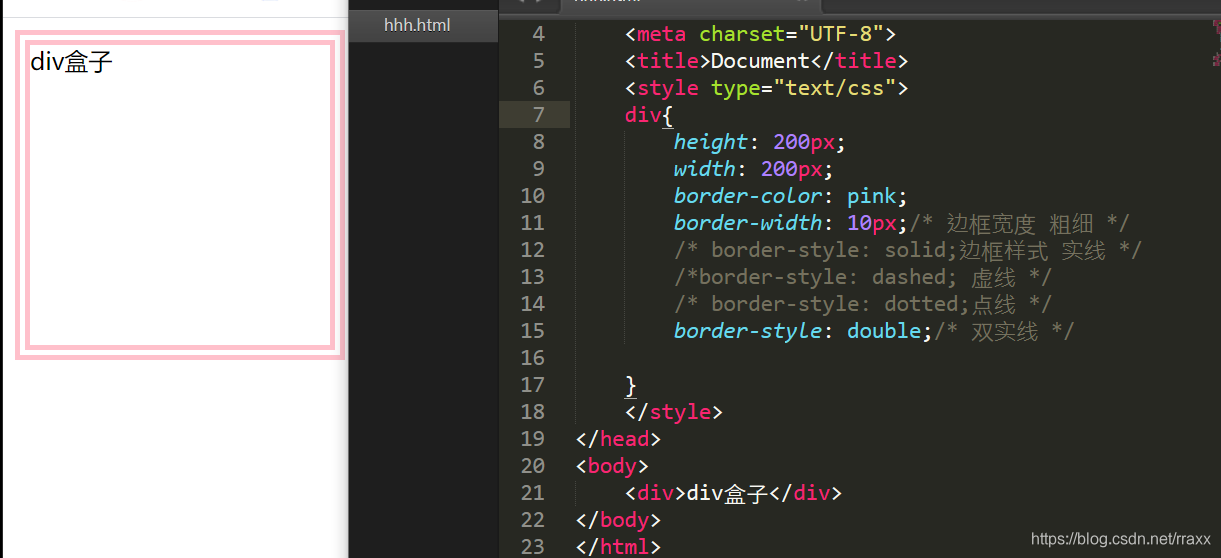Click the meta tag name on line 4
Screen dimensions: 1221x558
(661, 34)
